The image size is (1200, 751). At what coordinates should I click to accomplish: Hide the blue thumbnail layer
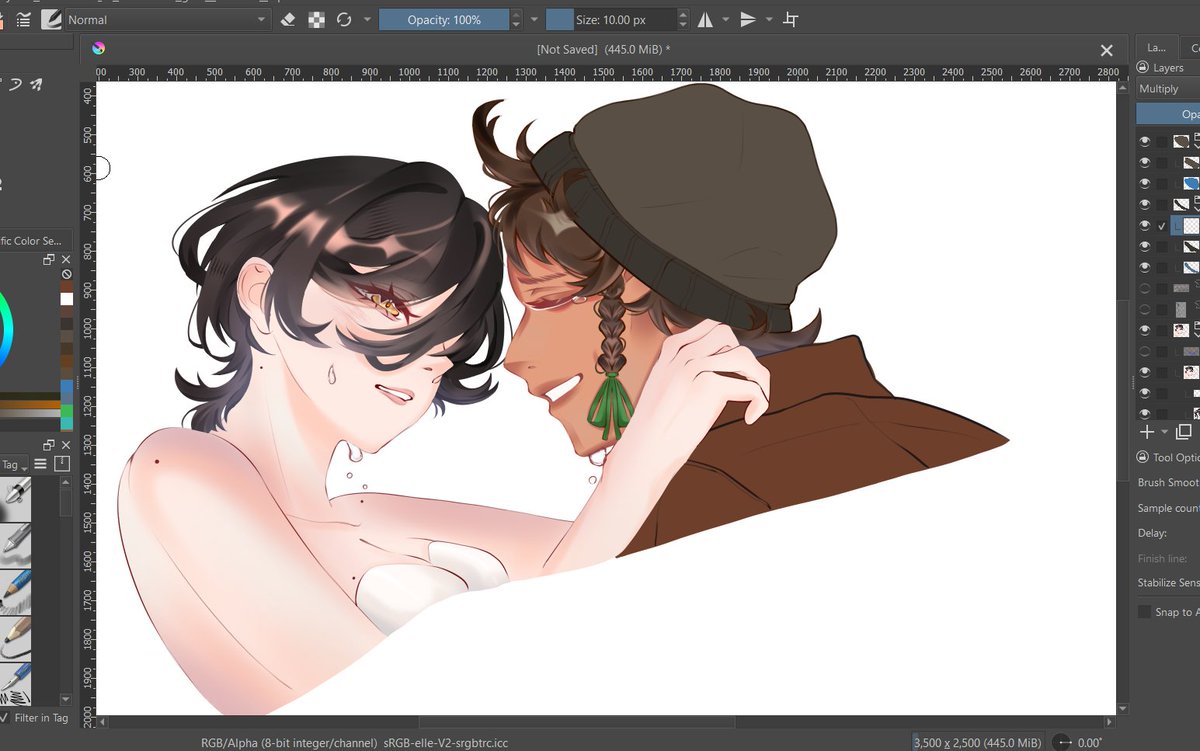(x=1144, y=183)
